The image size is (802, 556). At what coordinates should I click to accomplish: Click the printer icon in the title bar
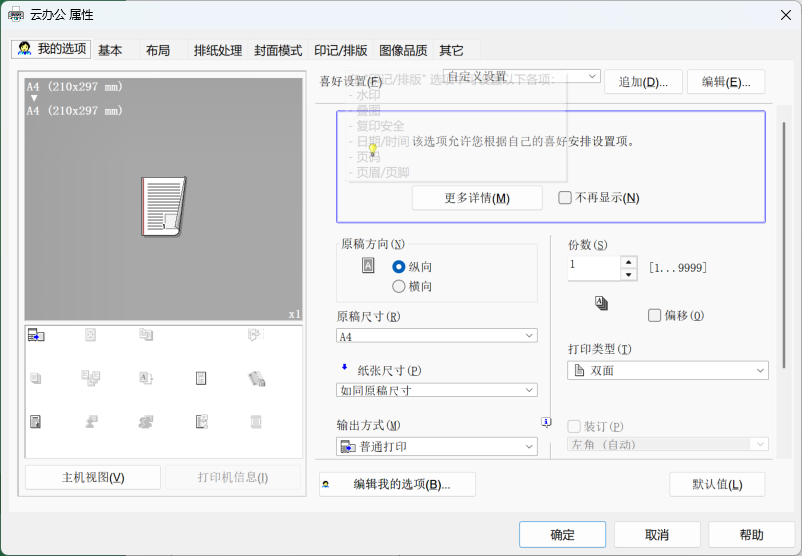[15, 15]
